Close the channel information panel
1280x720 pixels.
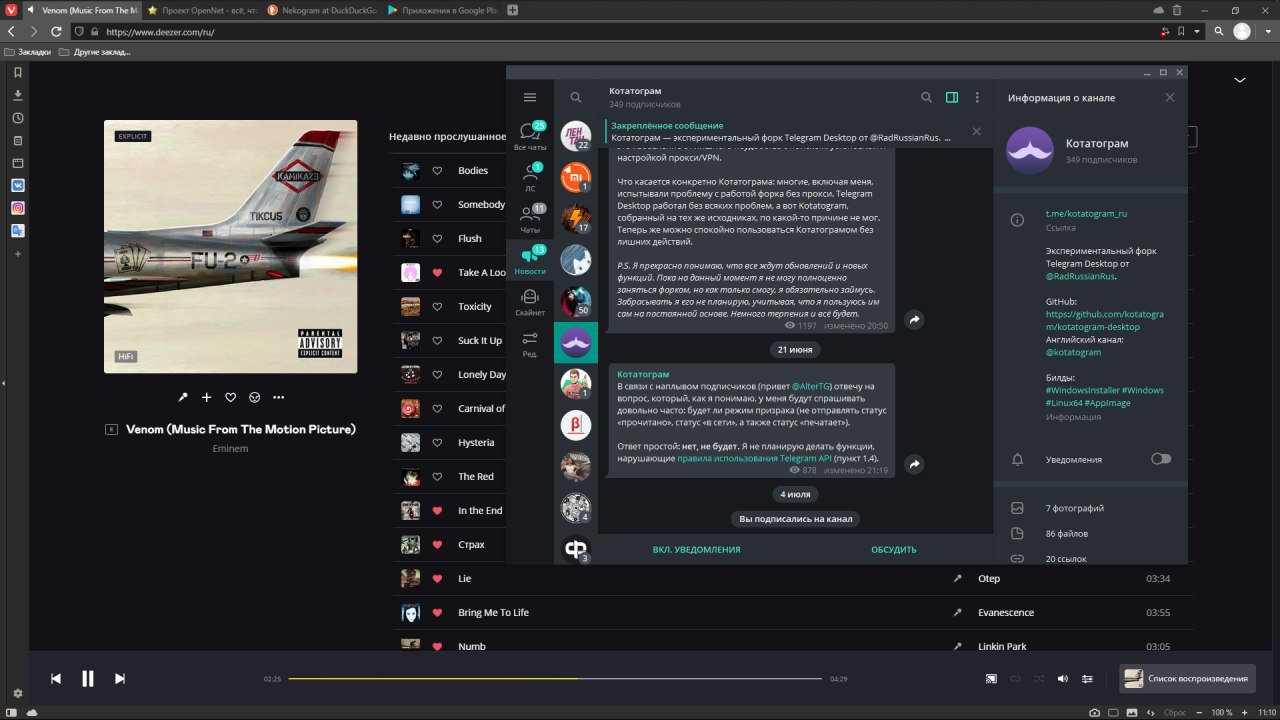pos(1170,97)
